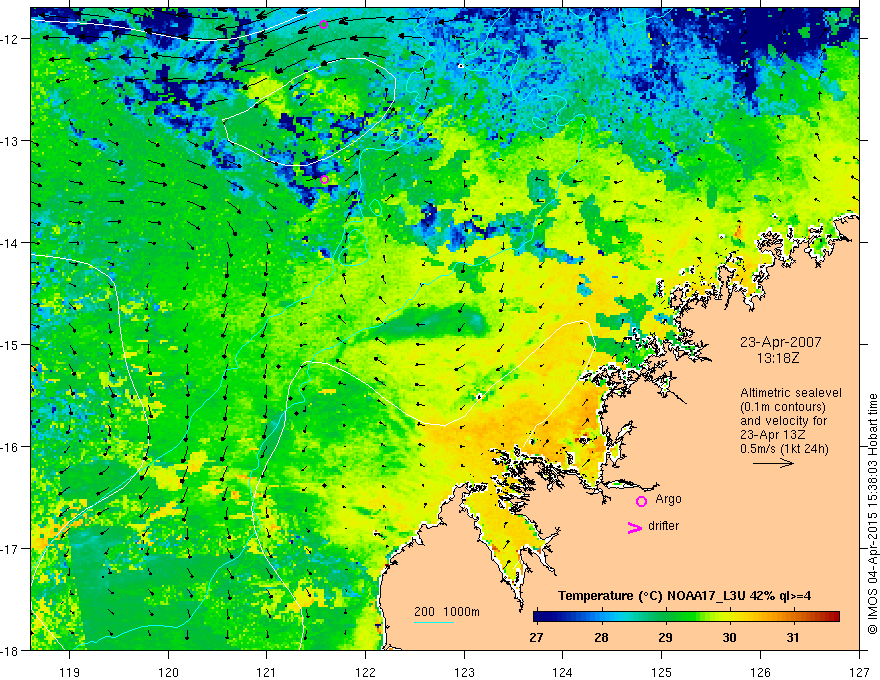
Task: Click the magenta Argo circle in the legend
Action: click(x=641, y=501)
